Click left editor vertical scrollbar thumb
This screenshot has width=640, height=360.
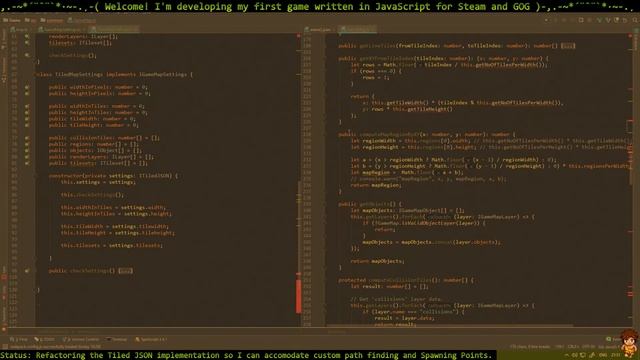298,229
